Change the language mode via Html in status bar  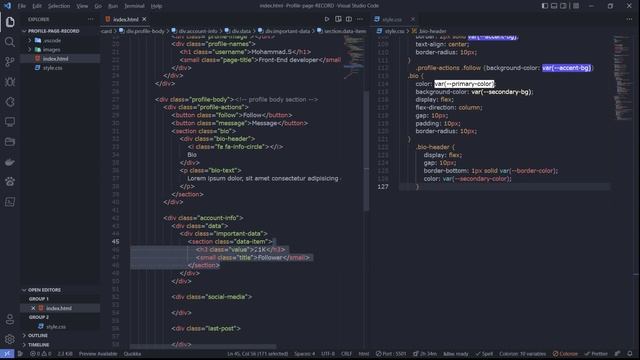pyautogui.click(x=364, y=354)
